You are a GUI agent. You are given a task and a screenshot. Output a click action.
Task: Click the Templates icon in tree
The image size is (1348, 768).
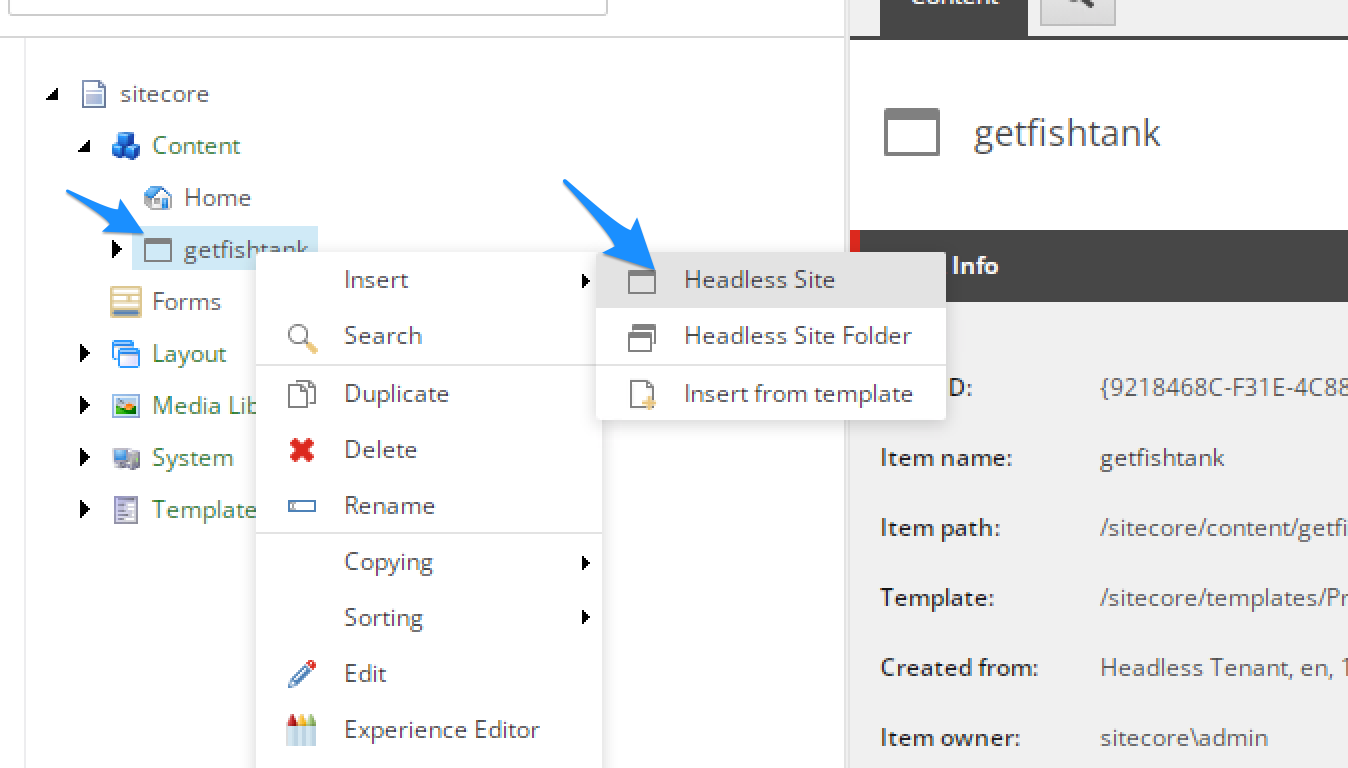[x=126, y=510]
